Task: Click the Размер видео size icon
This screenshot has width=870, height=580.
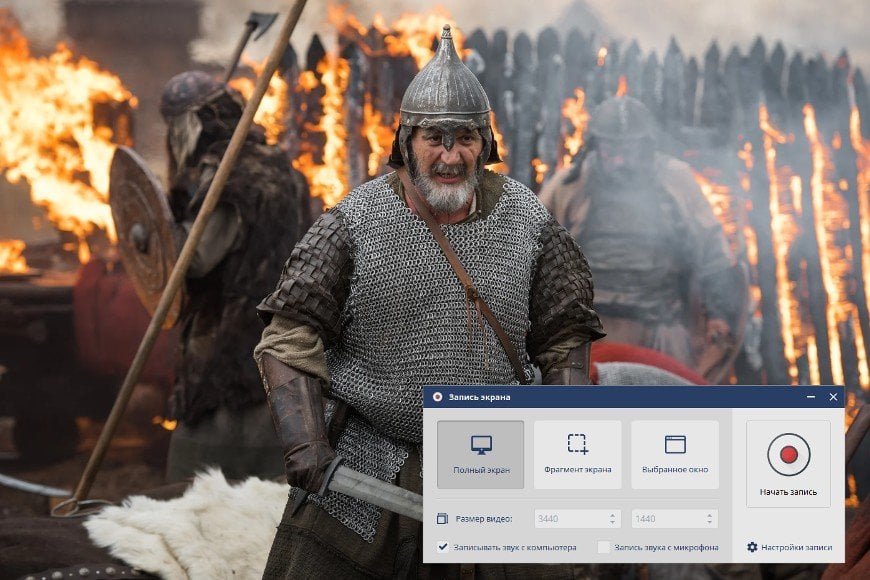Action: pos(442,518)
